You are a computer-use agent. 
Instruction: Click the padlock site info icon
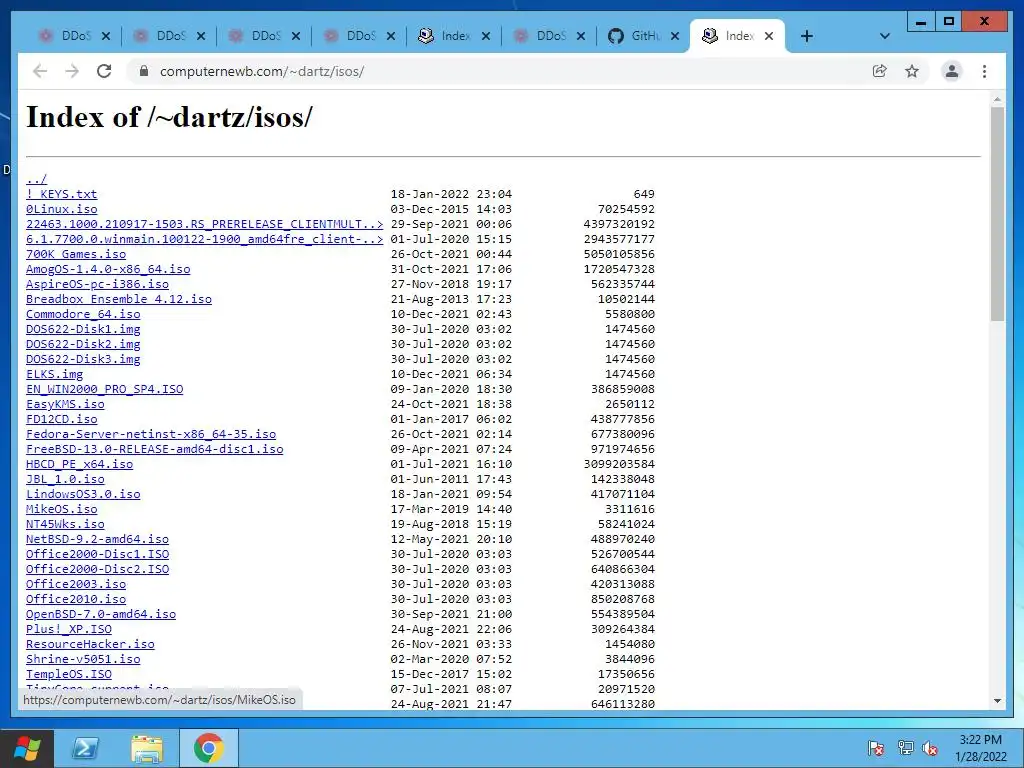point(144,71)
